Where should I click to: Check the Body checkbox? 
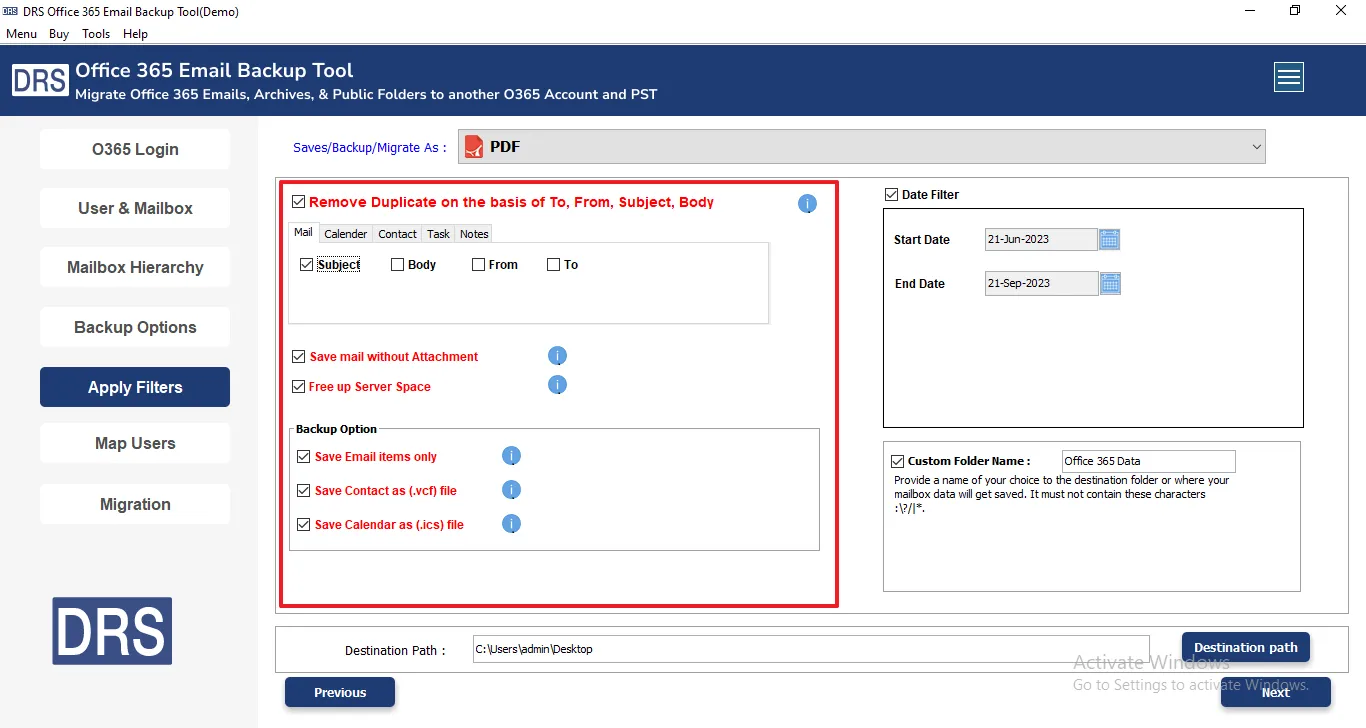click(397, 265)
